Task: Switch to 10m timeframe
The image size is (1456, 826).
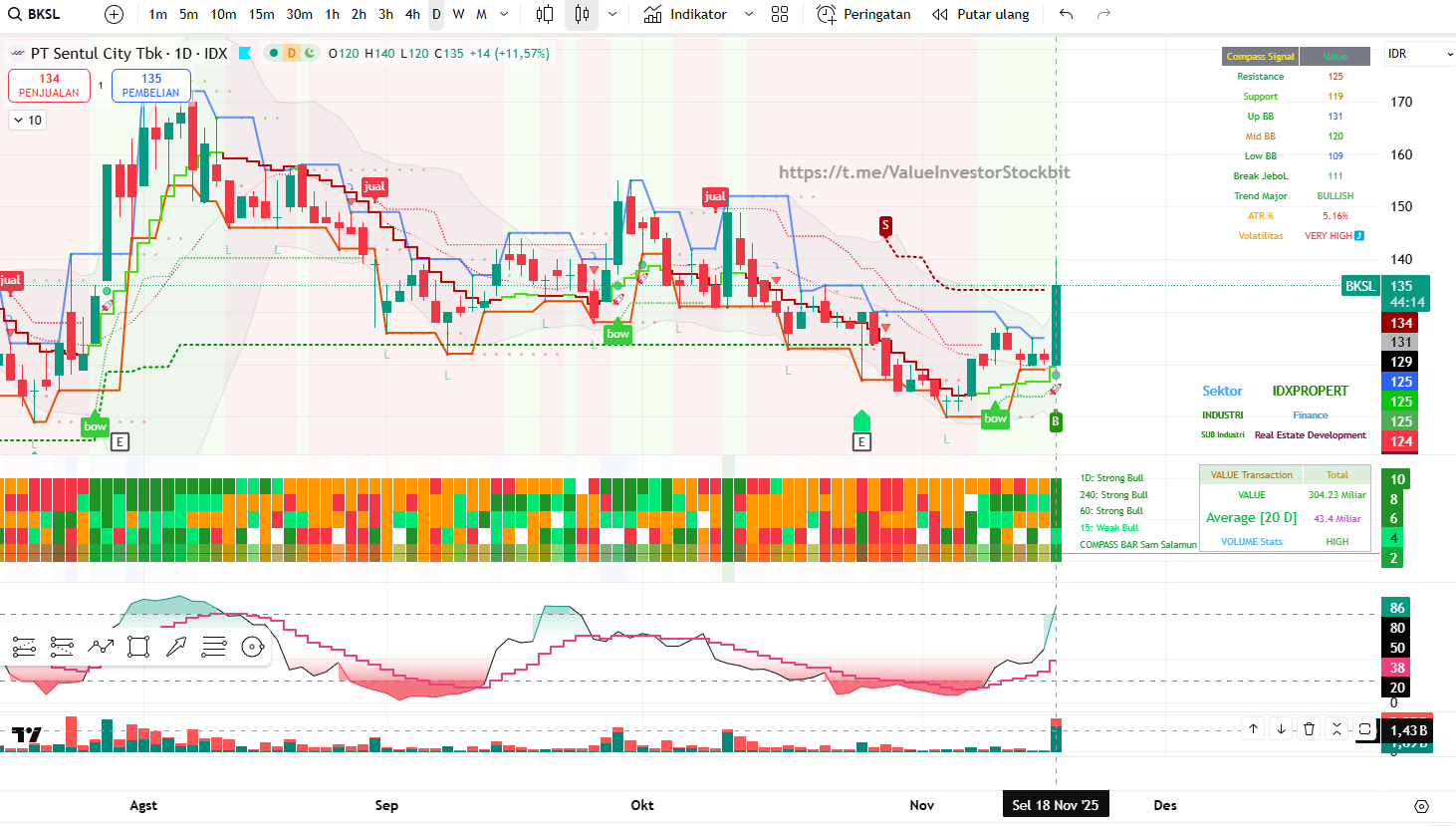Action: 223,14
